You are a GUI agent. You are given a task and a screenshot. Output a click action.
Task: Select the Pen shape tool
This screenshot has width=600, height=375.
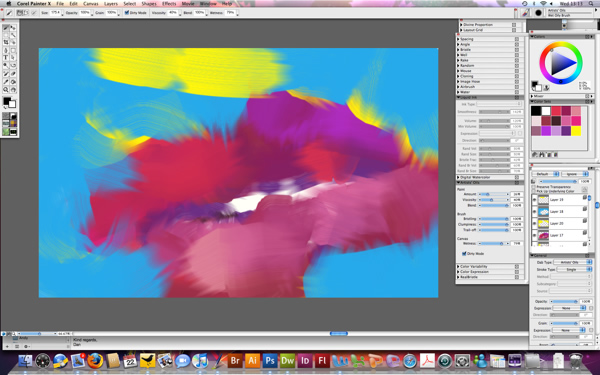point(6,50)
